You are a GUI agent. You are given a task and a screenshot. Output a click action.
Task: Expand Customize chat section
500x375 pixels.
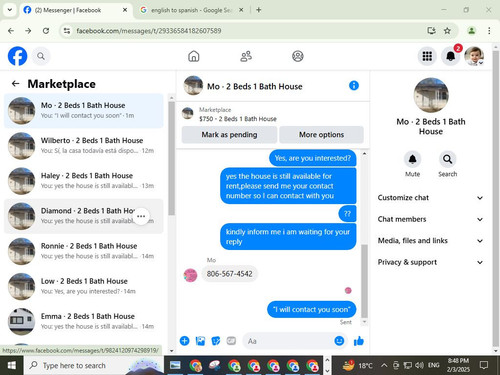pyautogui.click(x=430, y=198)
